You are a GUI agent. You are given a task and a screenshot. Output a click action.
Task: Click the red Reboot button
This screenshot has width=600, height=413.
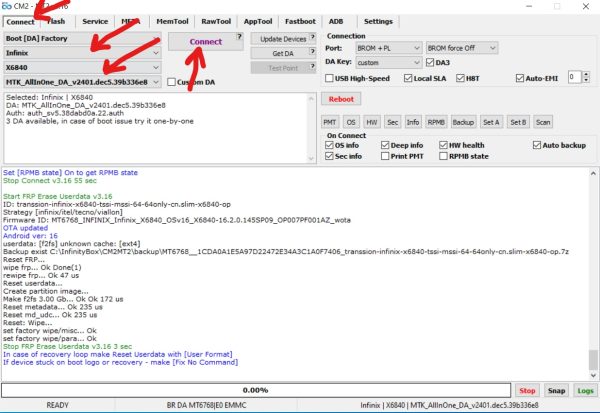point(341,99)
